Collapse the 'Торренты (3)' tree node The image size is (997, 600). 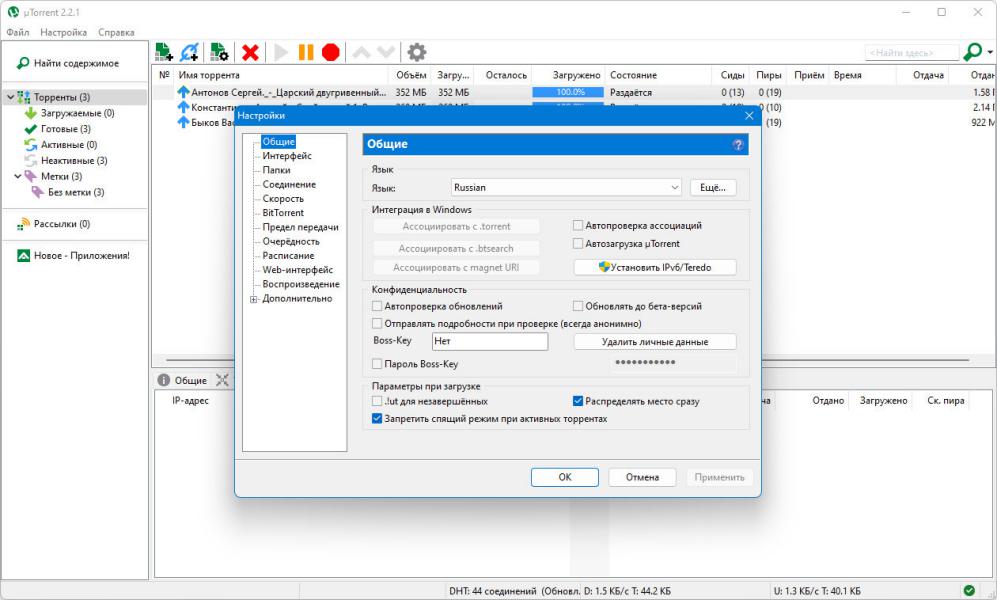click(x=10, y=97)
